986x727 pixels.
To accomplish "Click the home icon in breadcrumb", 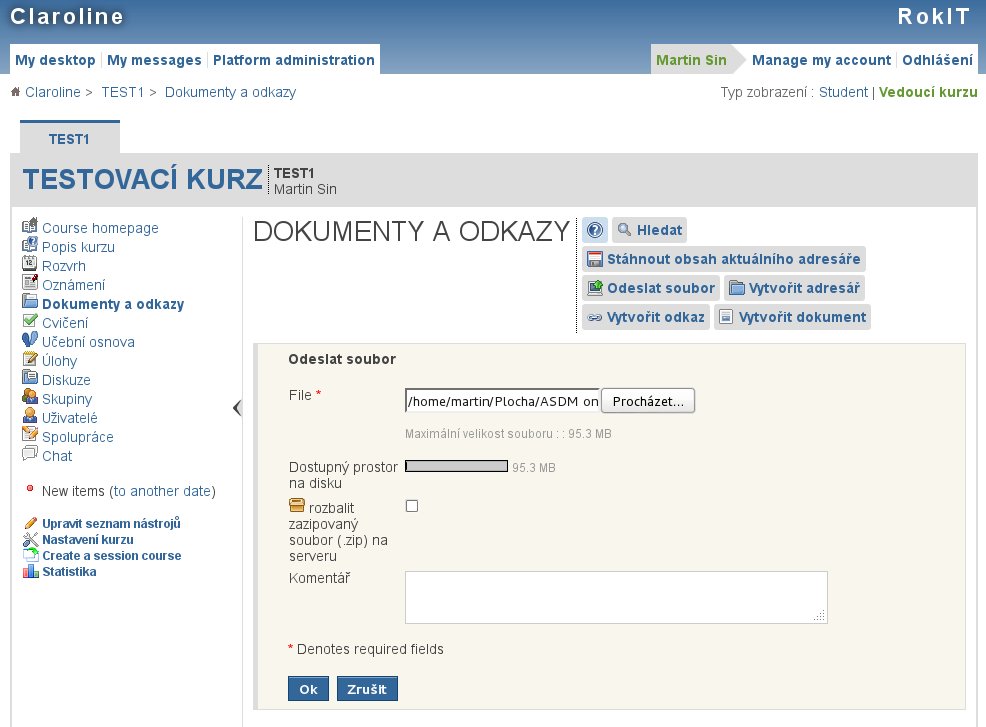I will click(16, 92).
